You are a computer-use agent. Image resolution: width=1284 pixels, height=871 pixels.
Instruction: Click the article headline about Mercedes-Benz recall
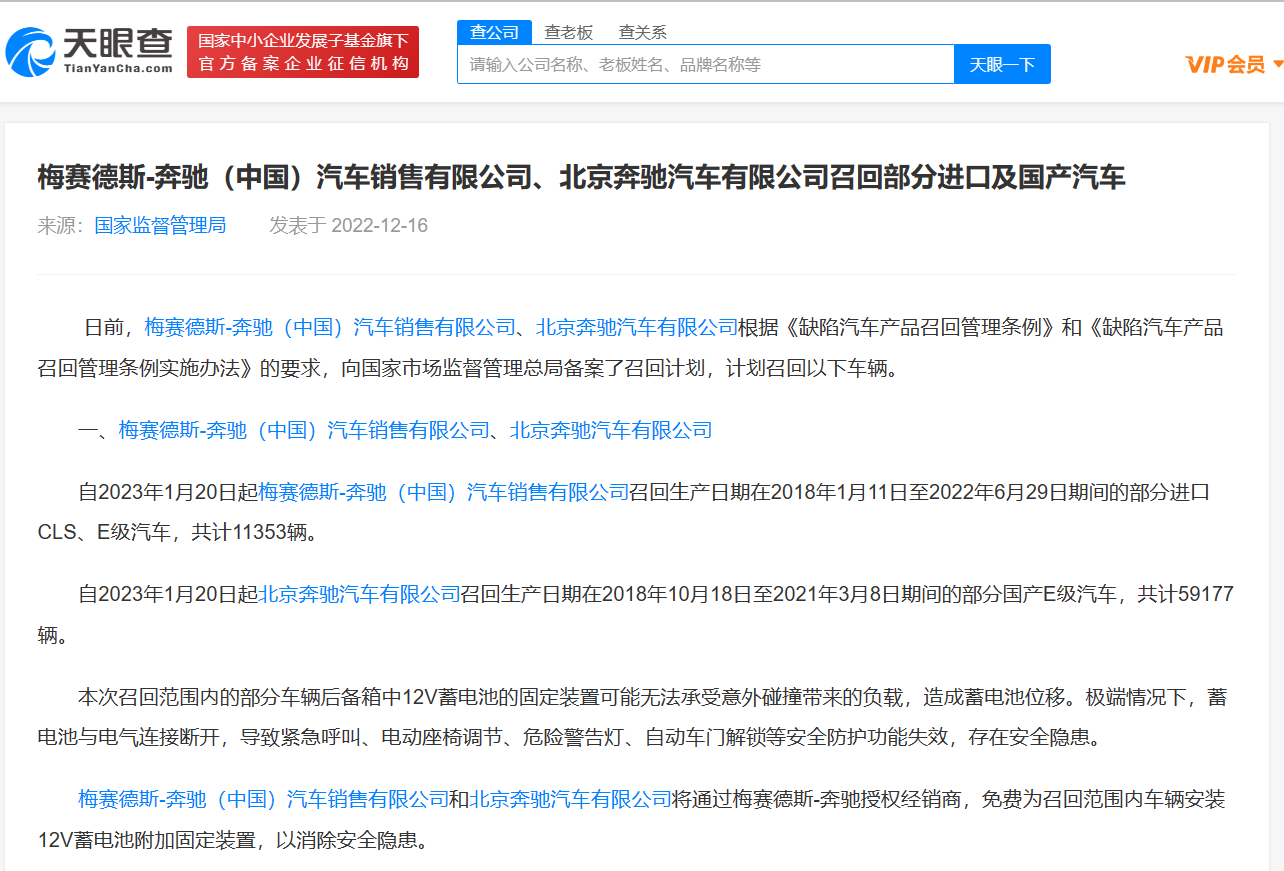click(581, 177)
